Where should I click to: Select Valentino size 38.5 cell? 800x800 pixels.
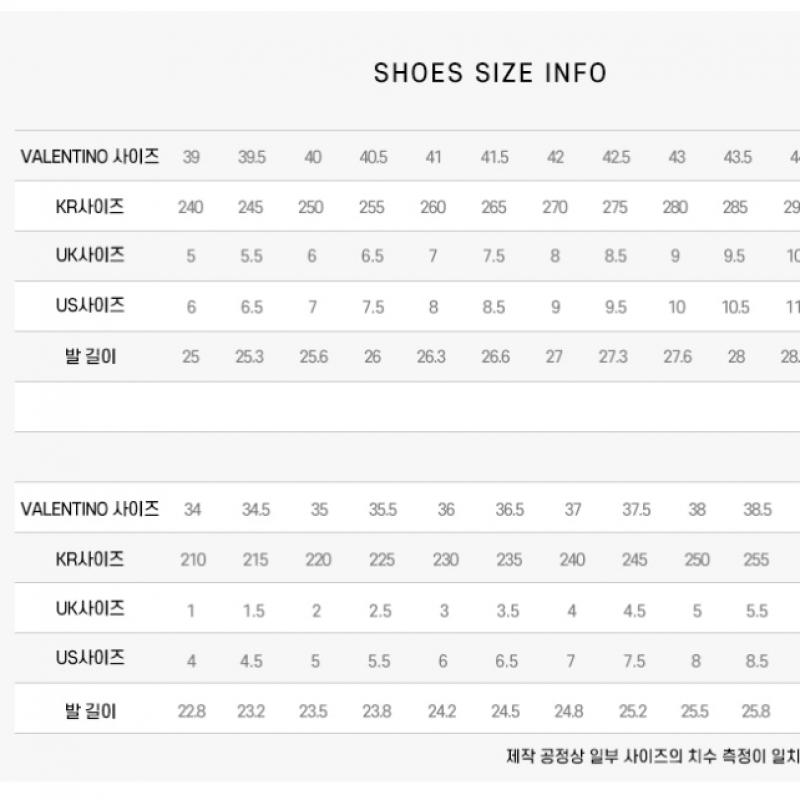click(757, 509)
